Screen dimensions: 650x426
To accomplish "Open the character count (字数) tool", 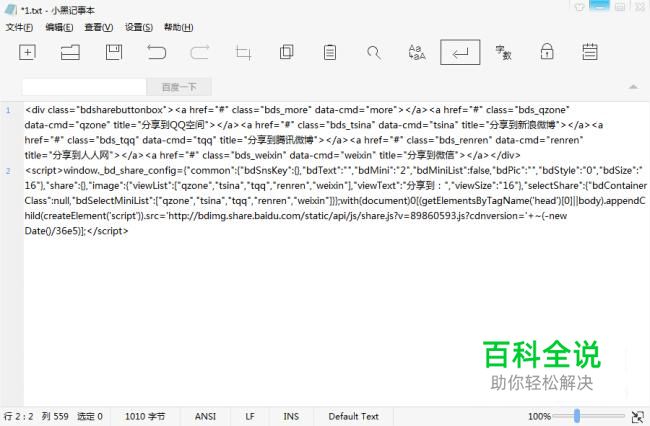I will pos(503,53).
